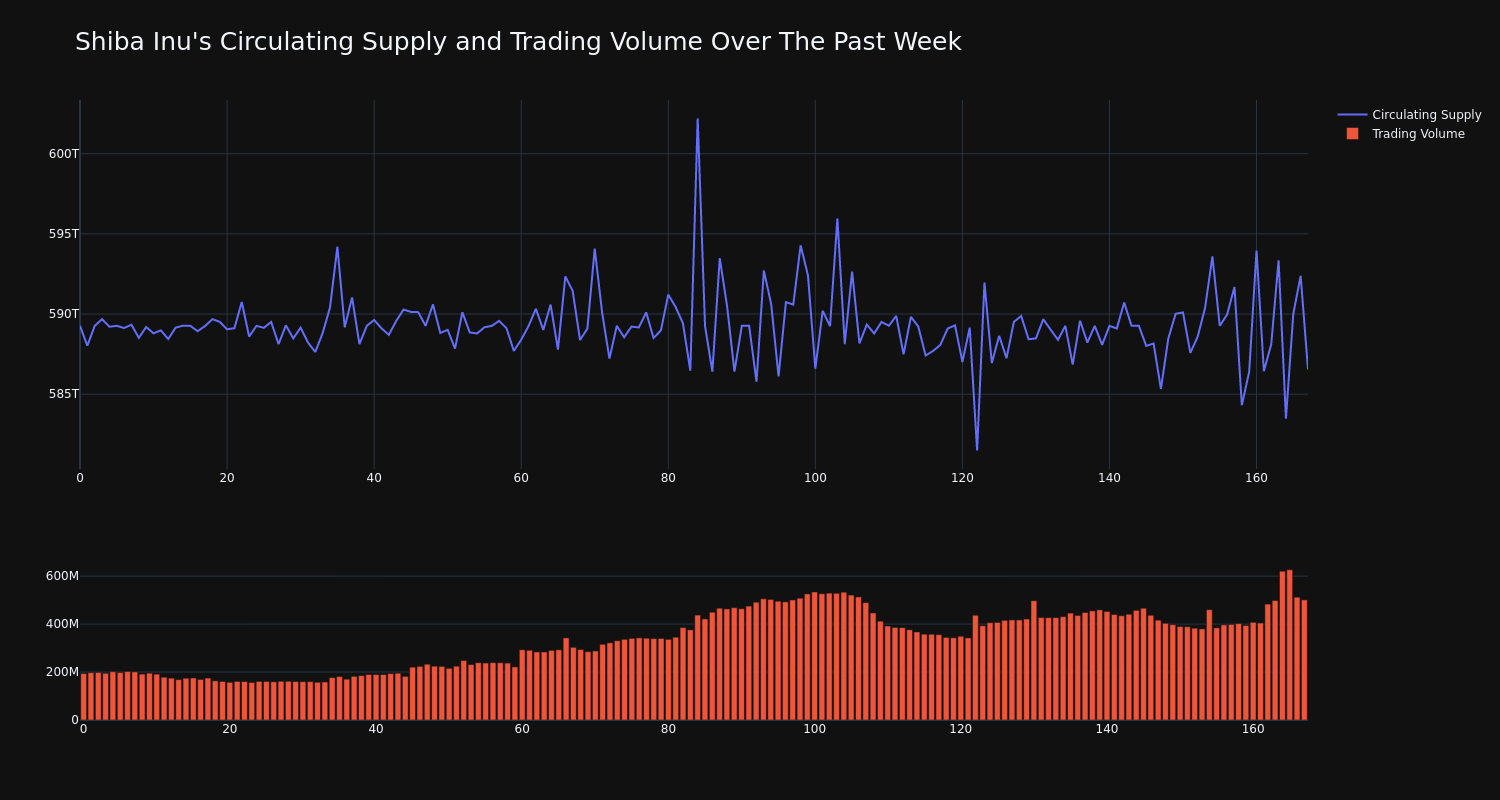The image size is (1500, 800).
Task: Click the 20 tick on supply chart x-axis
Action: [x=227, y=478]
